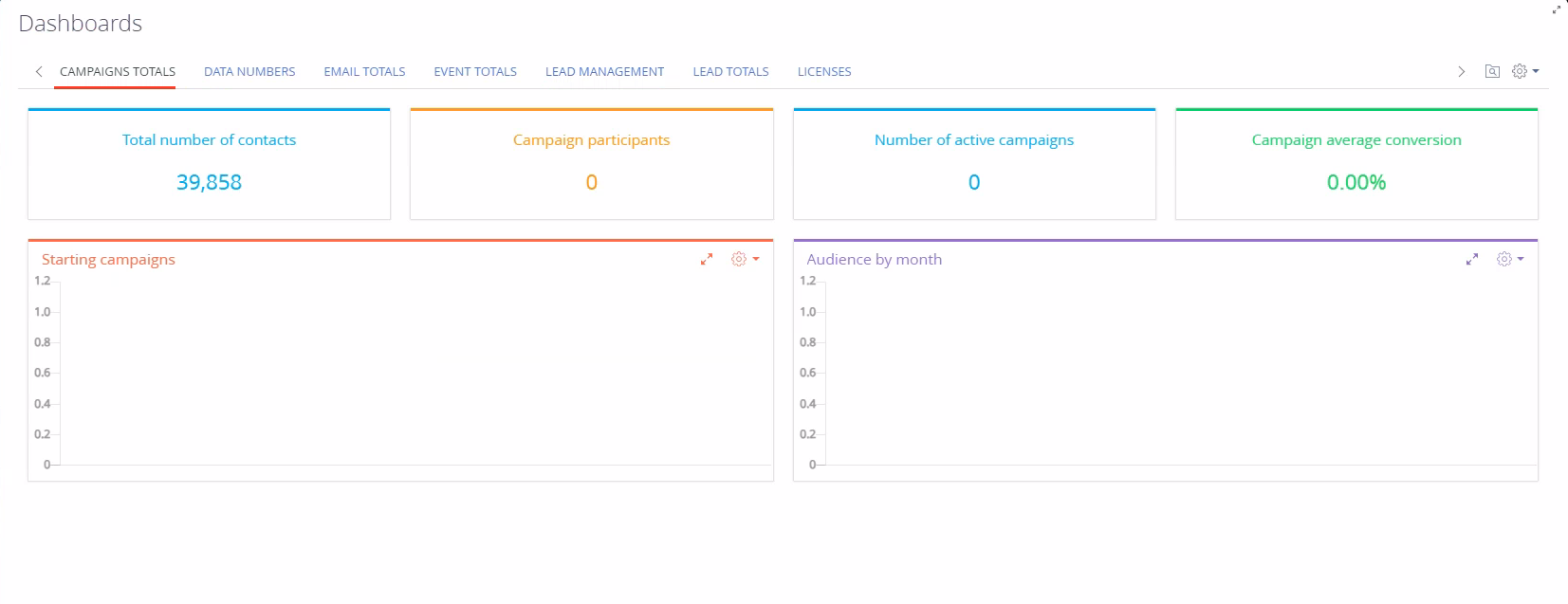Open Audience by month gear settings
The width and height of the screenshot is (1568, 604).
click(x=1504, y=259)
